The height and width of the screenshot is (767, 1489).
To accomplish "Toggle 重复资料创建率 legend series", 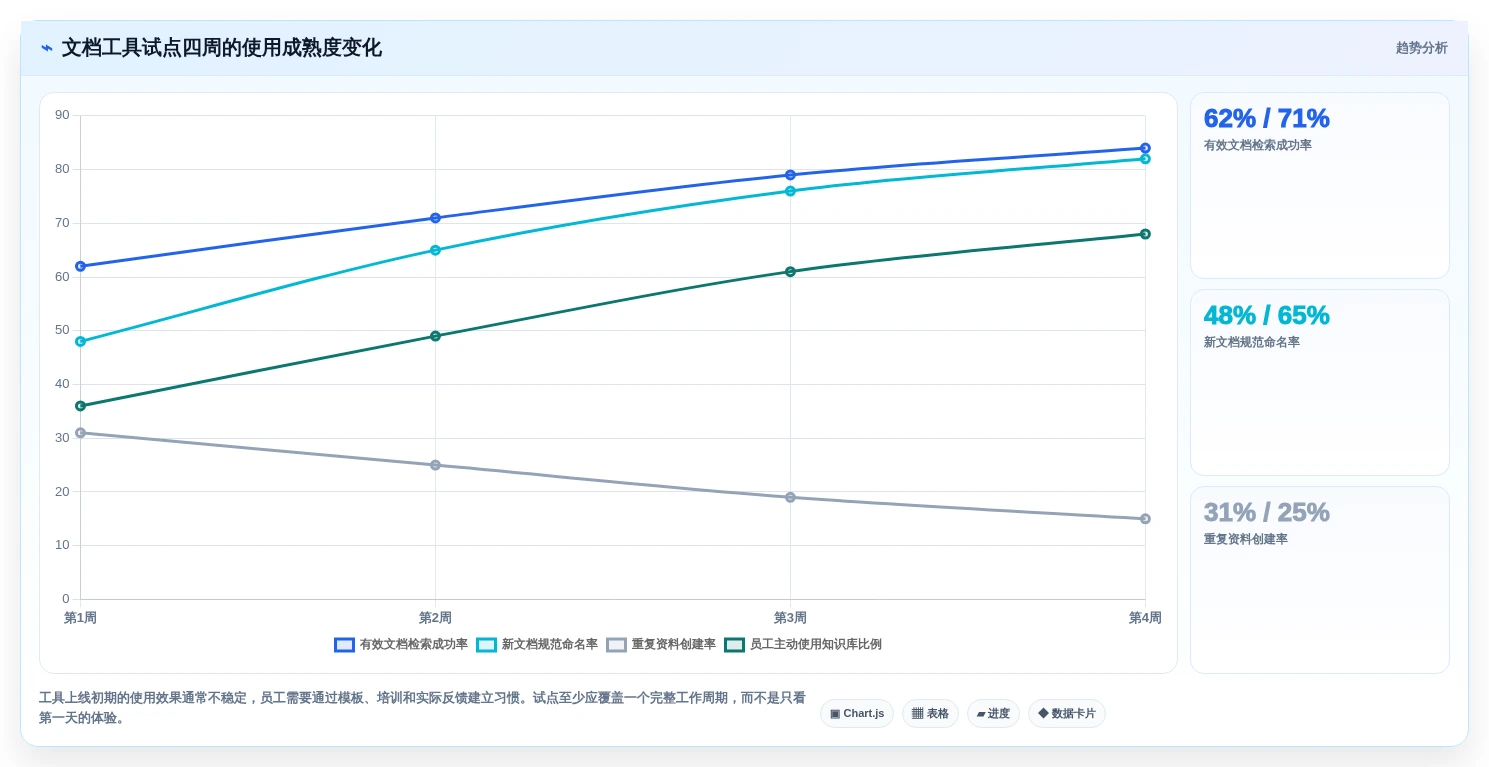I will coord(661,644).
